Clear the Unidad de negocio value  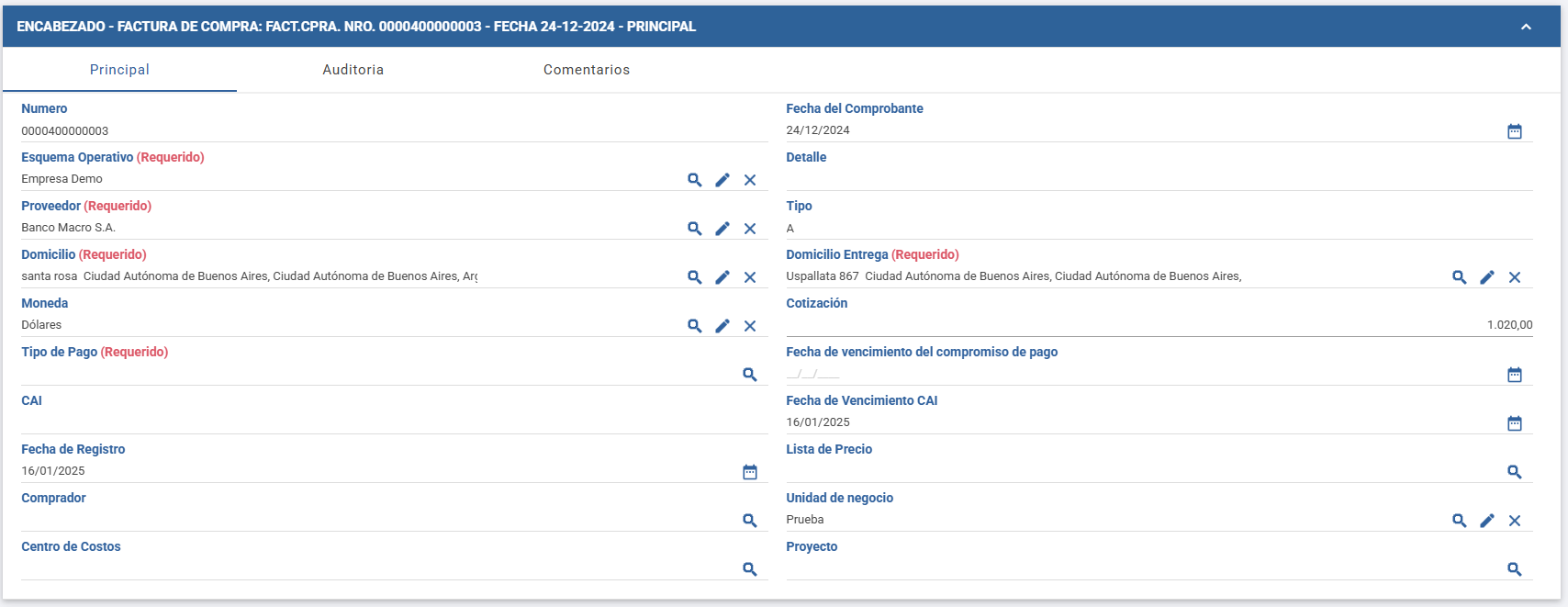pyautogui.click(x=1515, y=521)
